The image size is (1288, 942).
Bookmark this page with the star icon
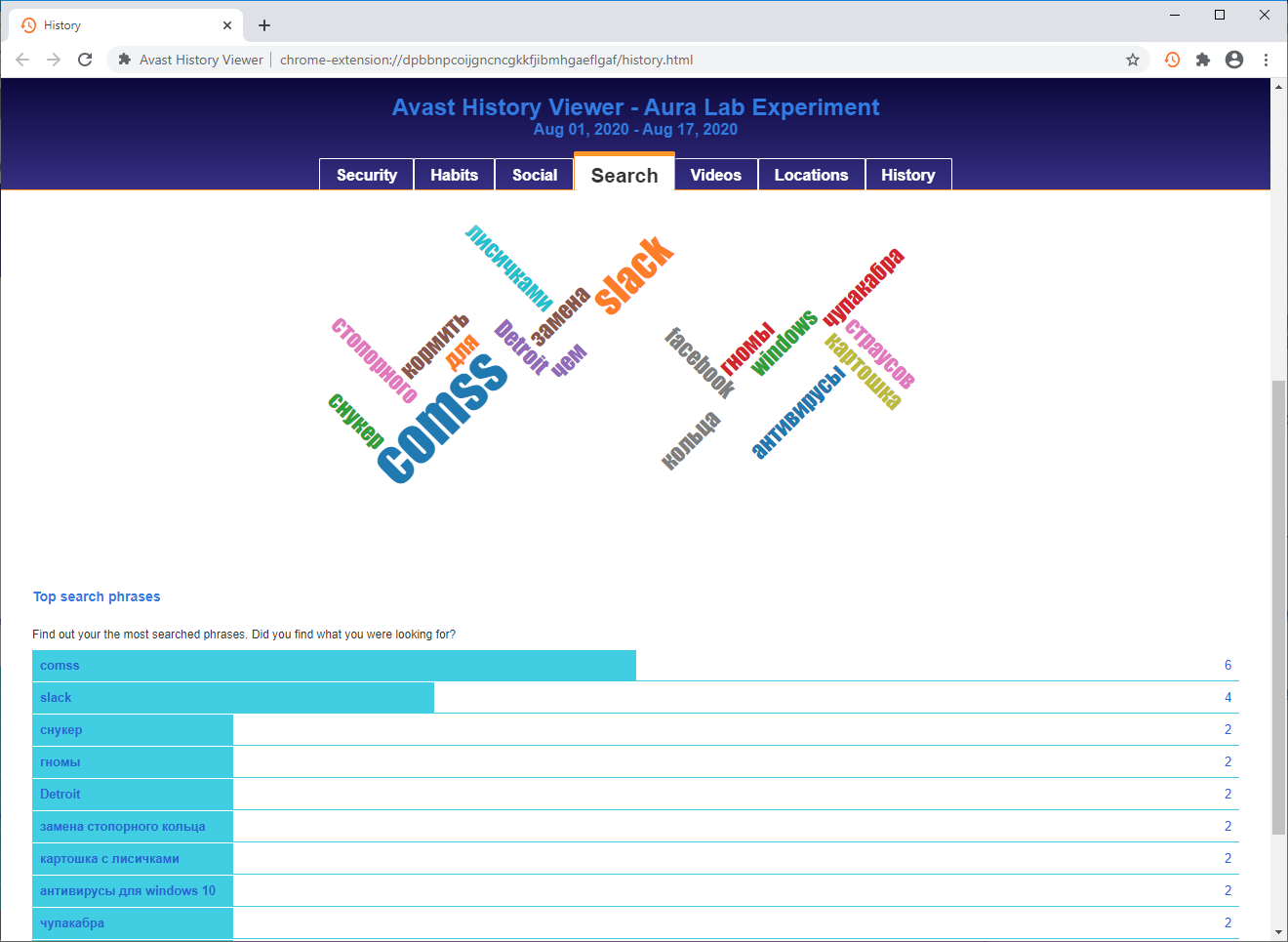[x=1133, y=60]
